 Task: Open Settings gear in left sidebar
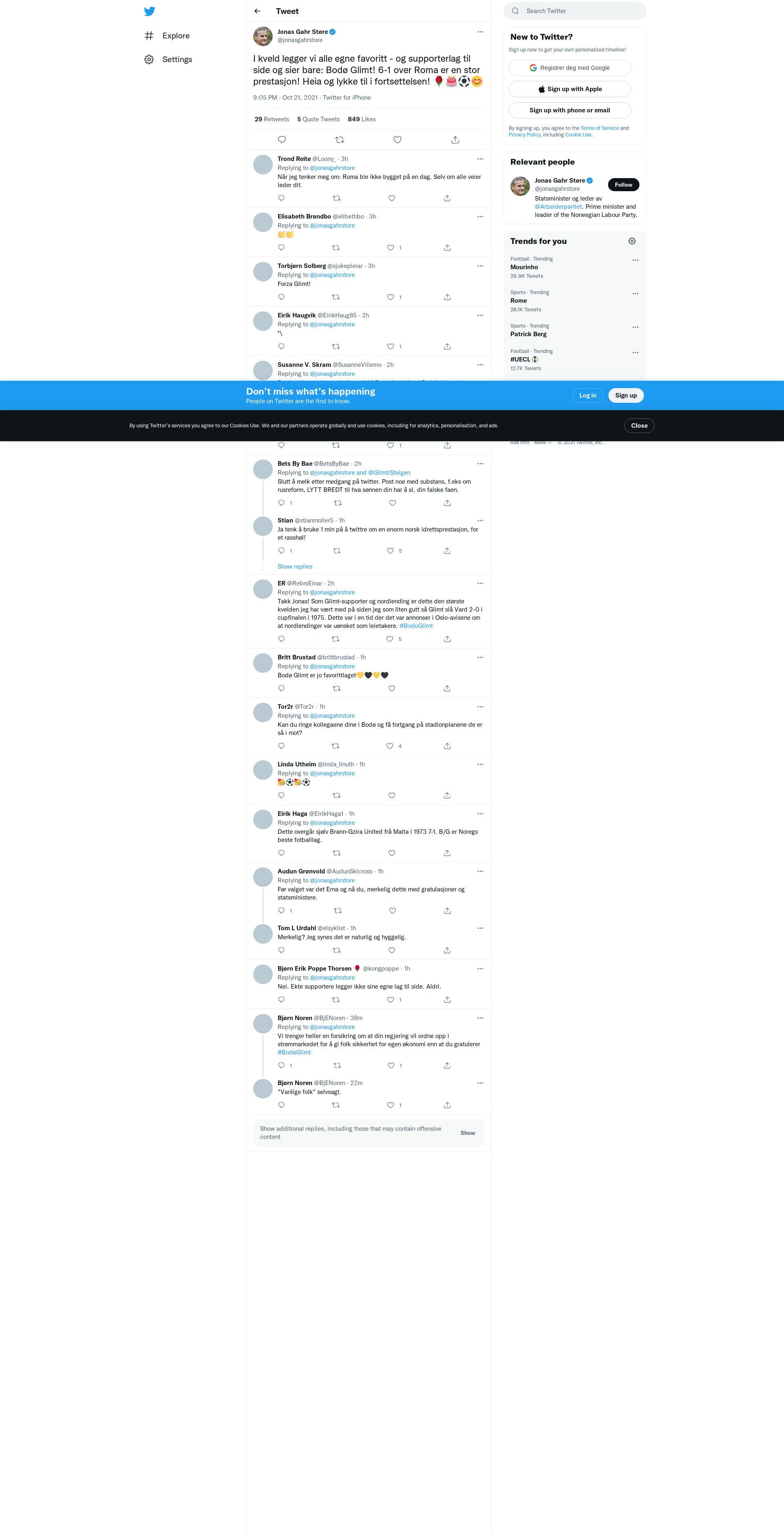pyautogui.click(x=149, y=60)
